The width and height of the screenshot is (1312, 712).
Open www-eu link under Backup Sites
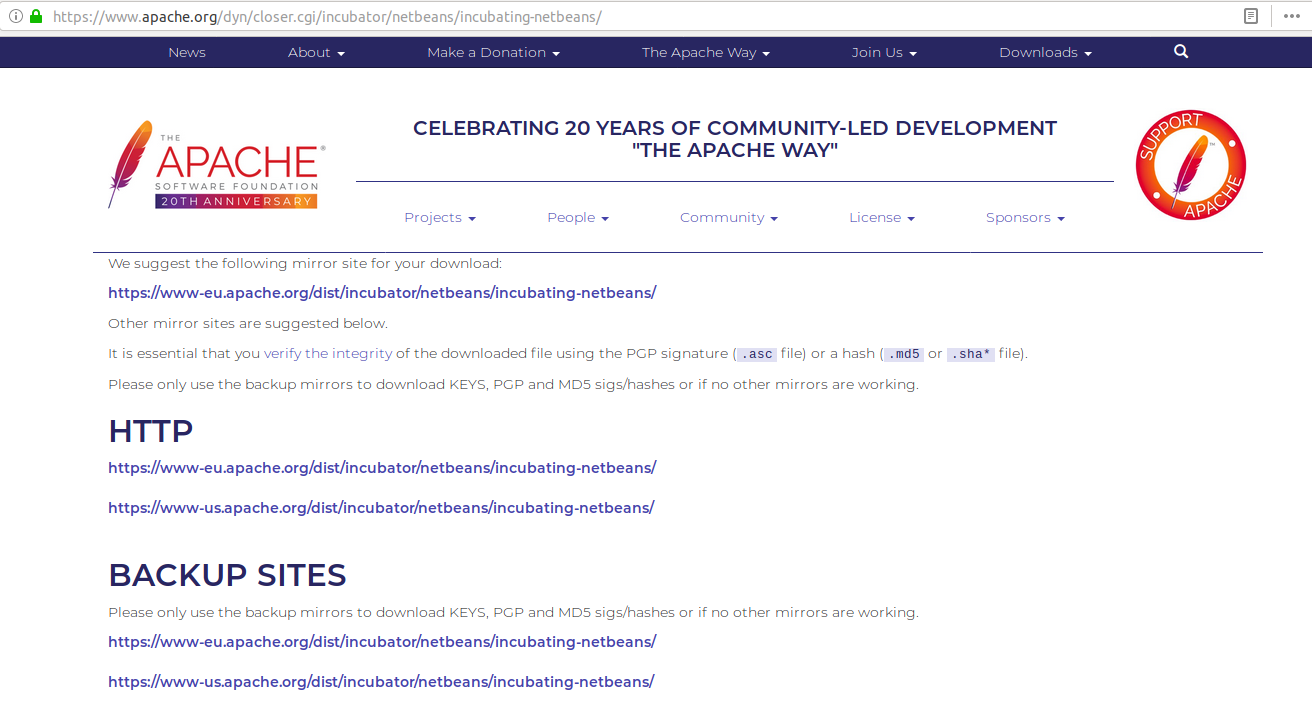(x=382, y=642)
